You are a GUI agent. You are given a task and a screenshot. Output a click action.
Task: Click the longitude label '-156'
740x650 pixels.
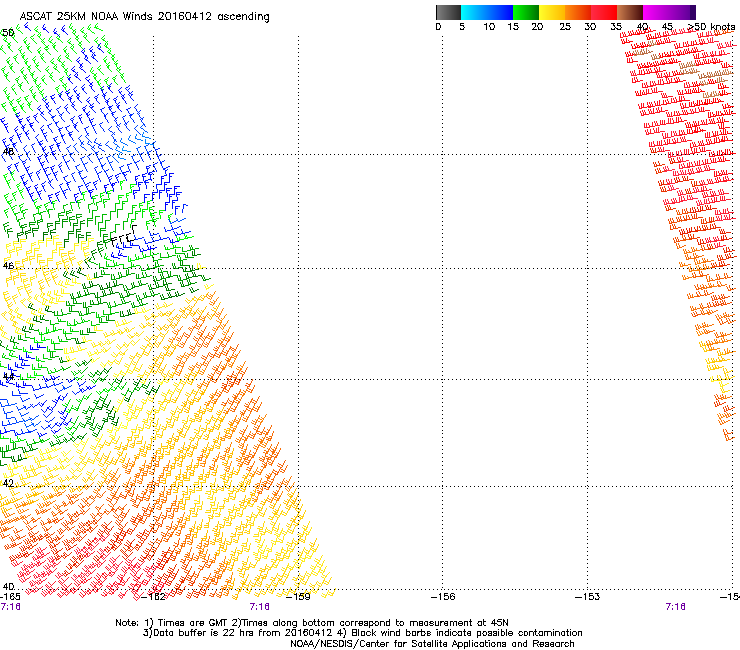point(443,597)
